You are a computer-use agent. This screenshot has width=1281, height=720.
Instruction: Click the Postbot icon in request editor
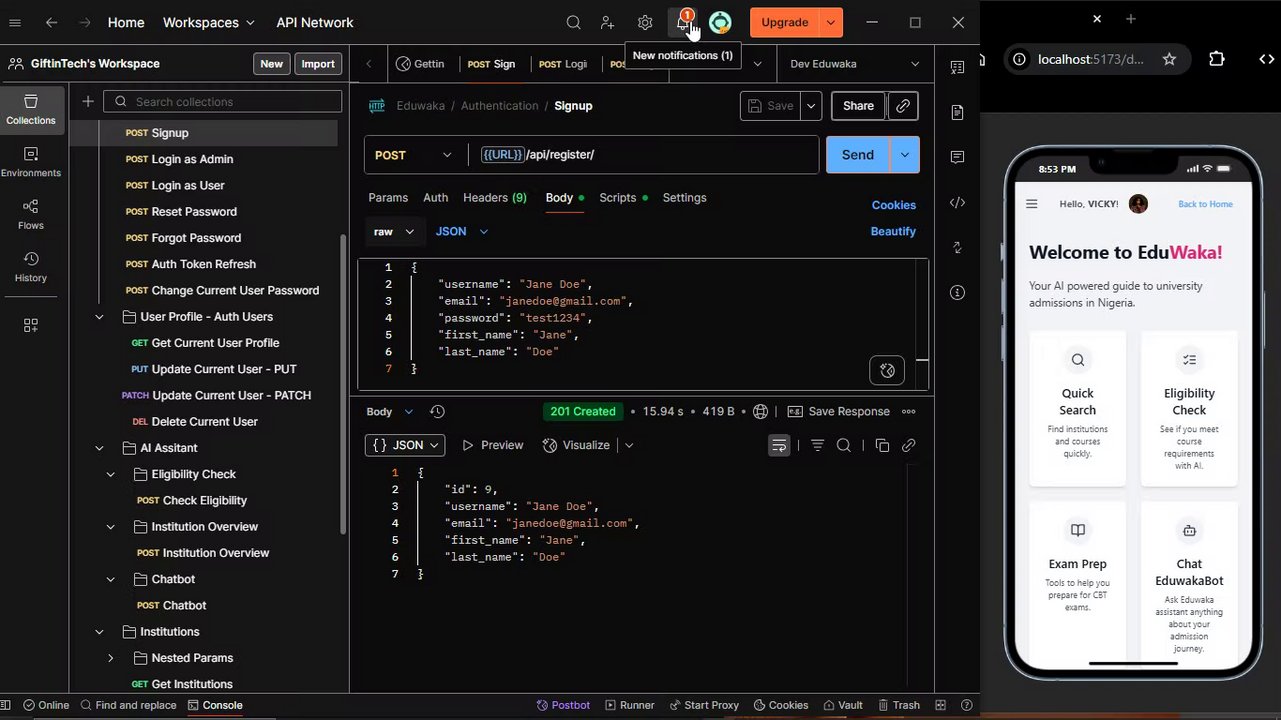(x=887, y=371)
